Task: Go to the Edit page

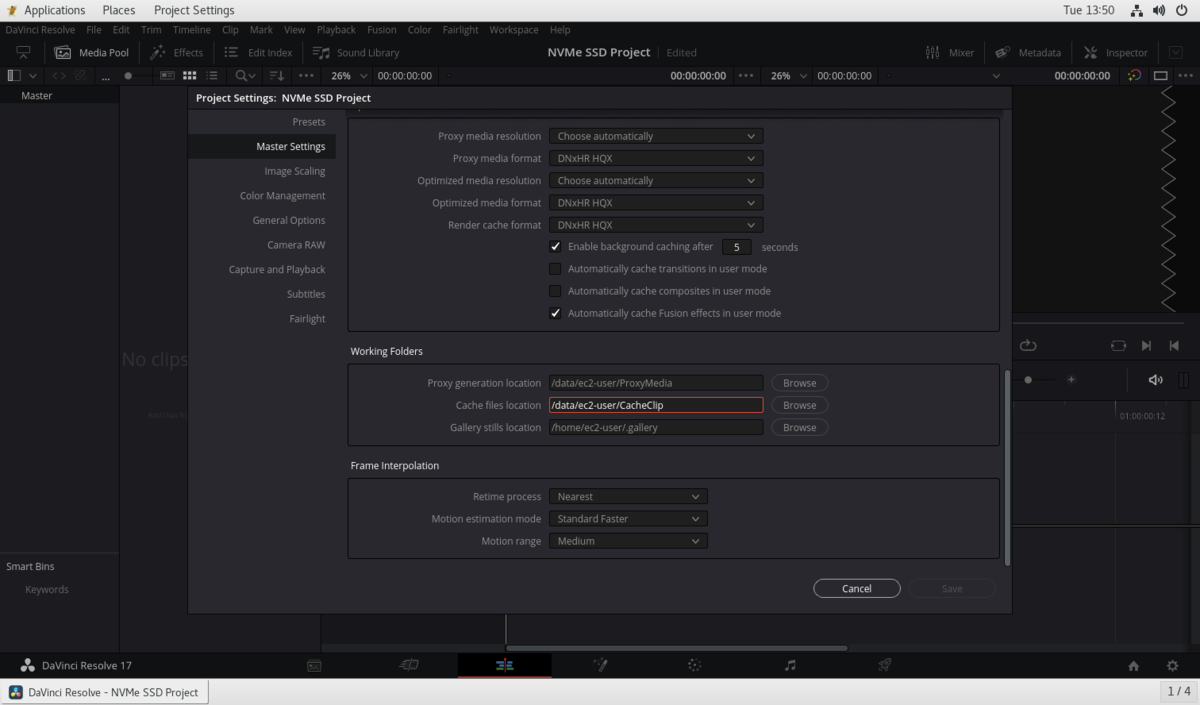Action: click(x=504, y=665)
